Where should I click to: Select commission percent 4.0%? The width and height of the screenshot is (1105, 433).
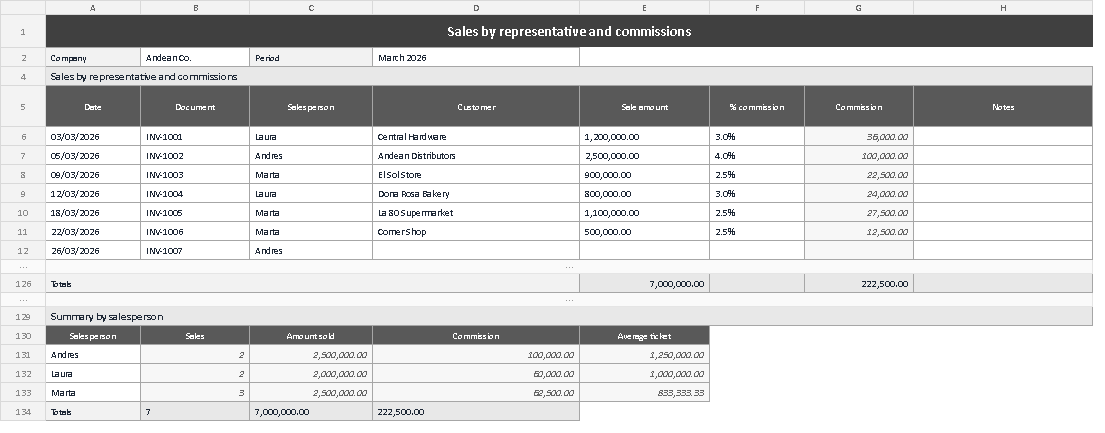757,156
